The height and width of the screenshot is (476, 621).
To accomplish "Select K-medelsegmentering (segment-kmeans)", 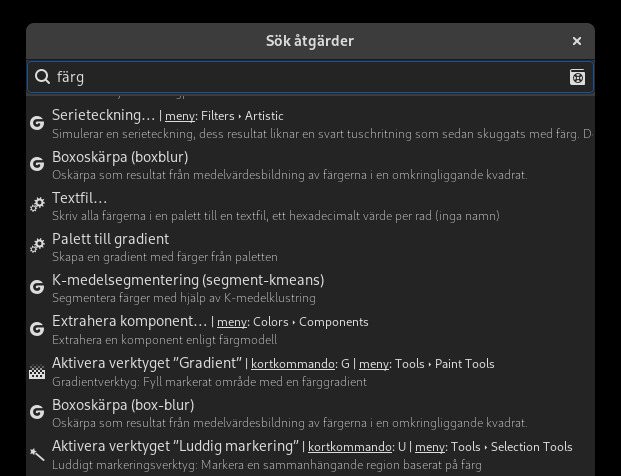I will pos(310,288).
